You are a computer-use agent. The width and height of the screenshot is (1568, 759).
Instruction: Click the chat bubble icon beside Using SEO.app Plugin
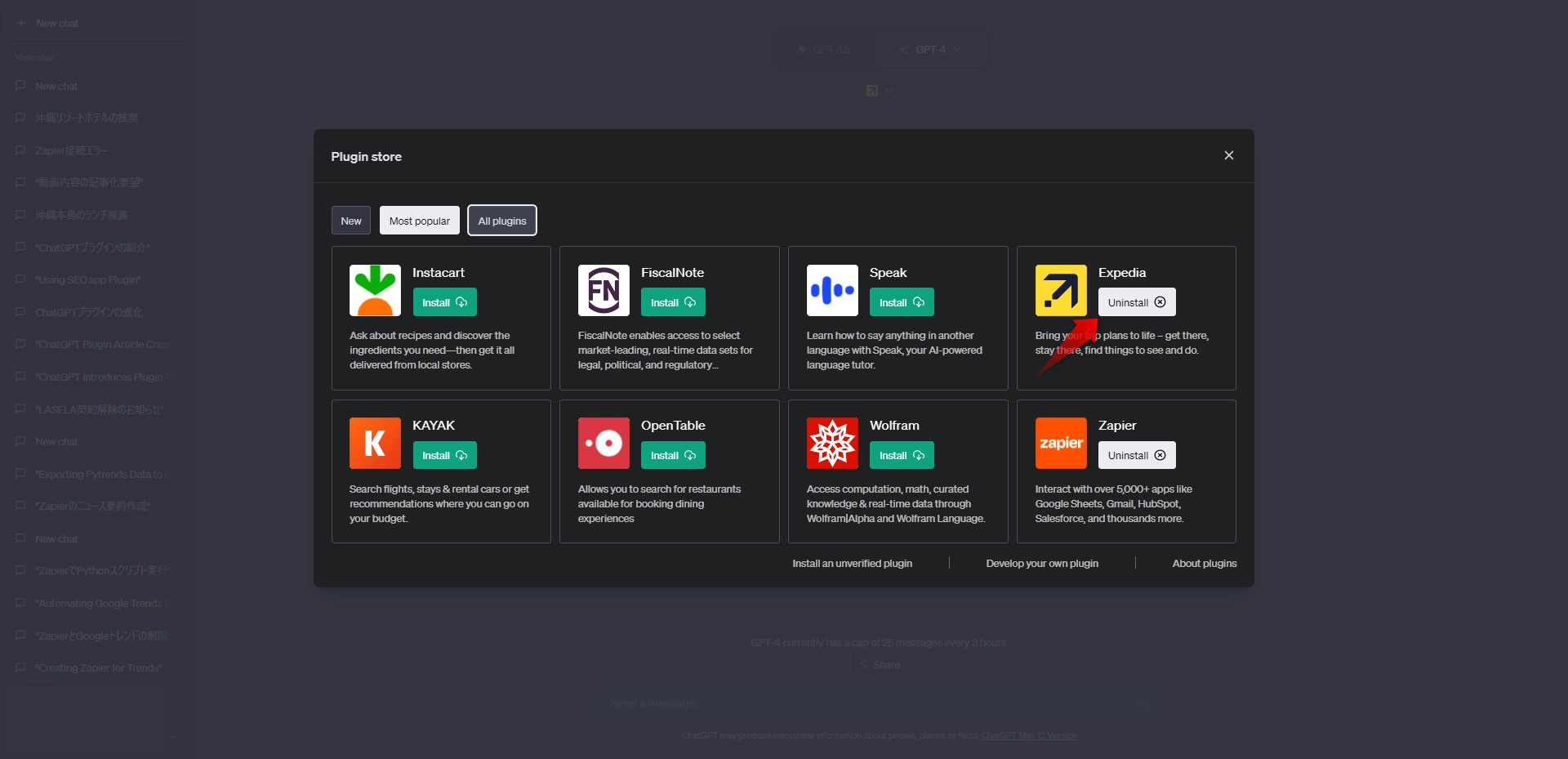20,279
